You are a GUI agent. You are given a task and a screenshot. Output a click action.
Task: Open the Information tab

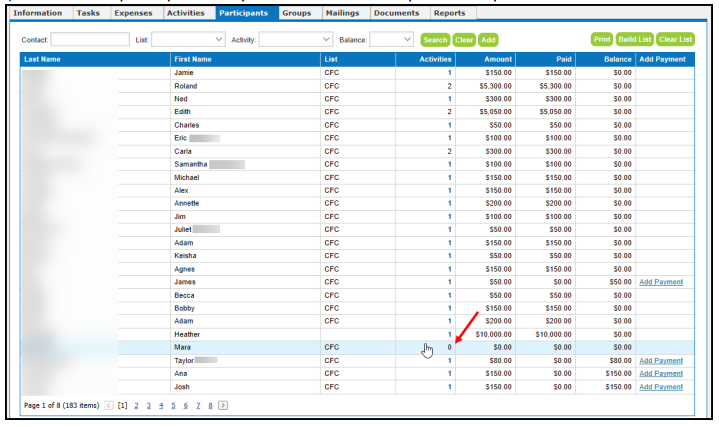click(38, 13)
